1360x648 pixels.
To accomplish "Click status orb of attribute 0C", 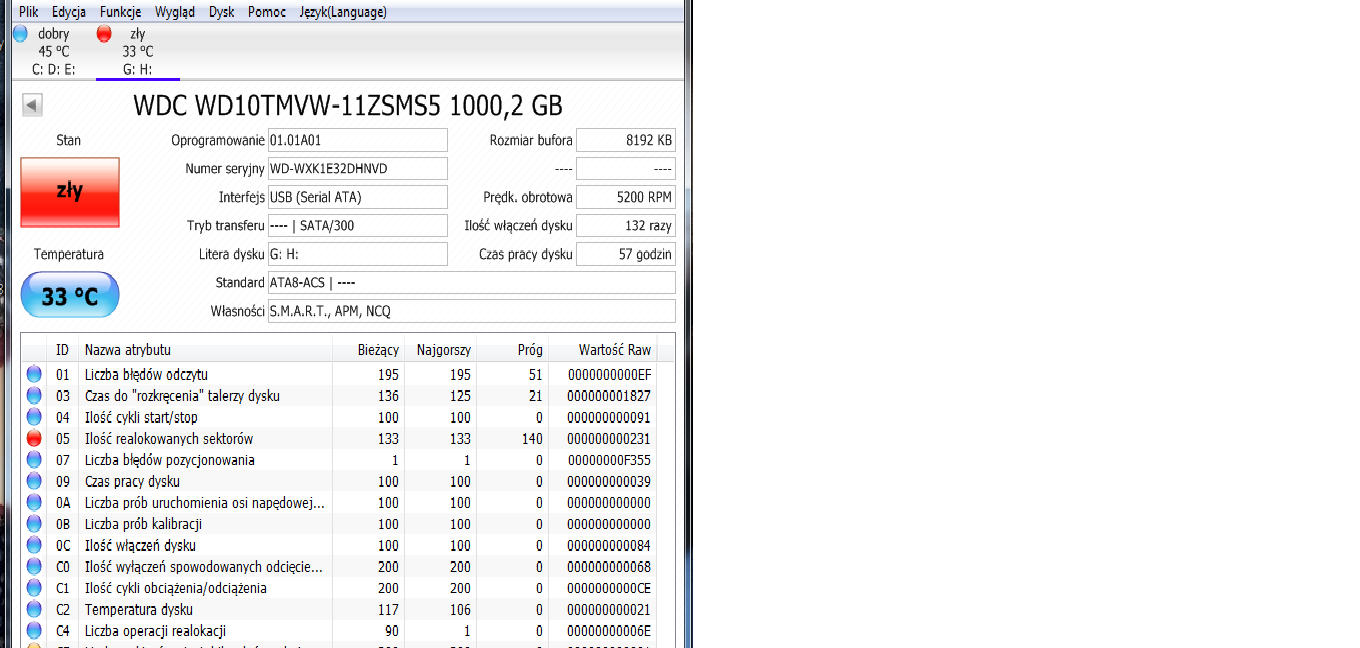I will (34, 545).
